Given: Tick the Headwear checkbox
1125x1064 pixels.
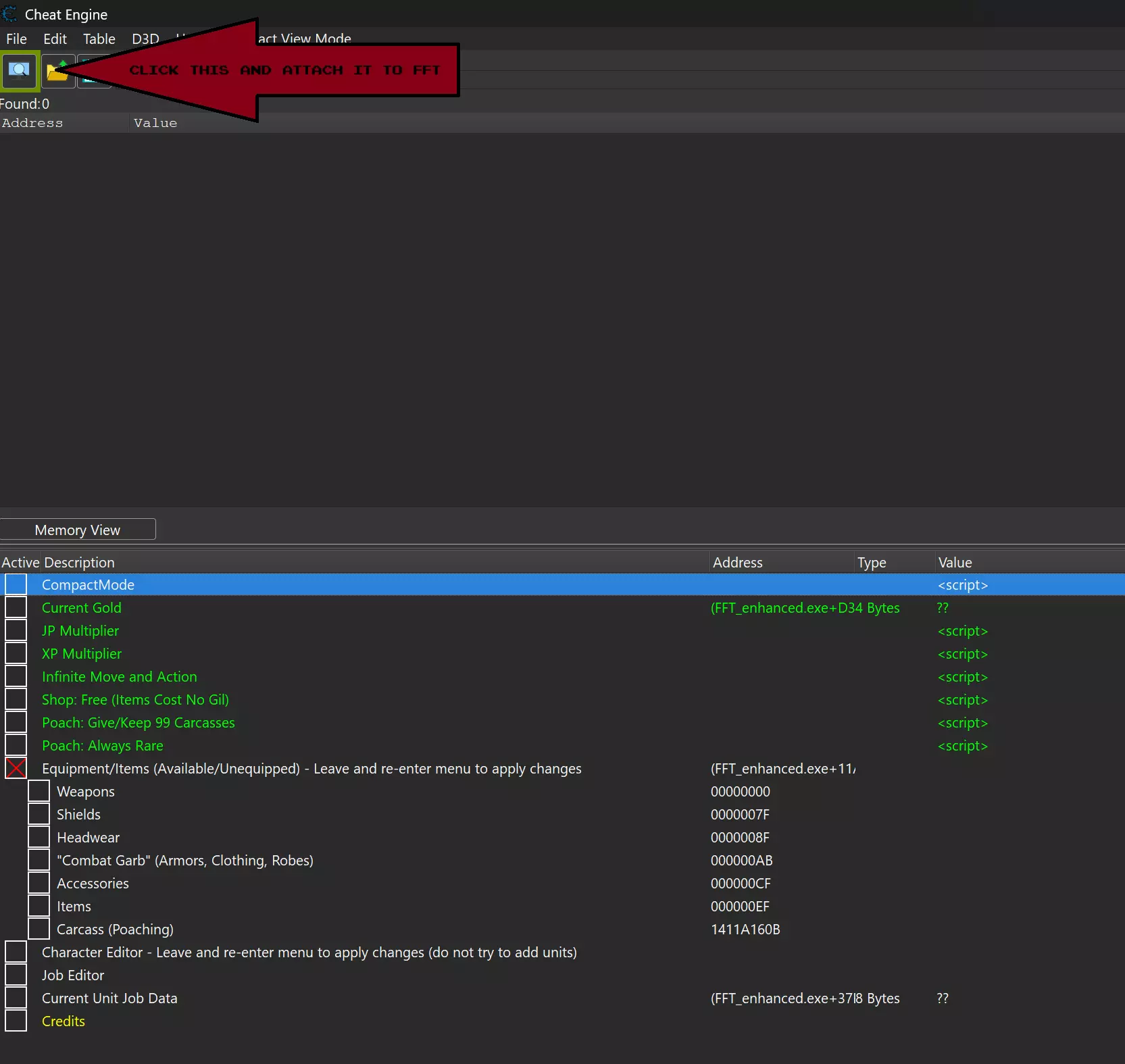Looking at the screenshot, I should 39,837.
